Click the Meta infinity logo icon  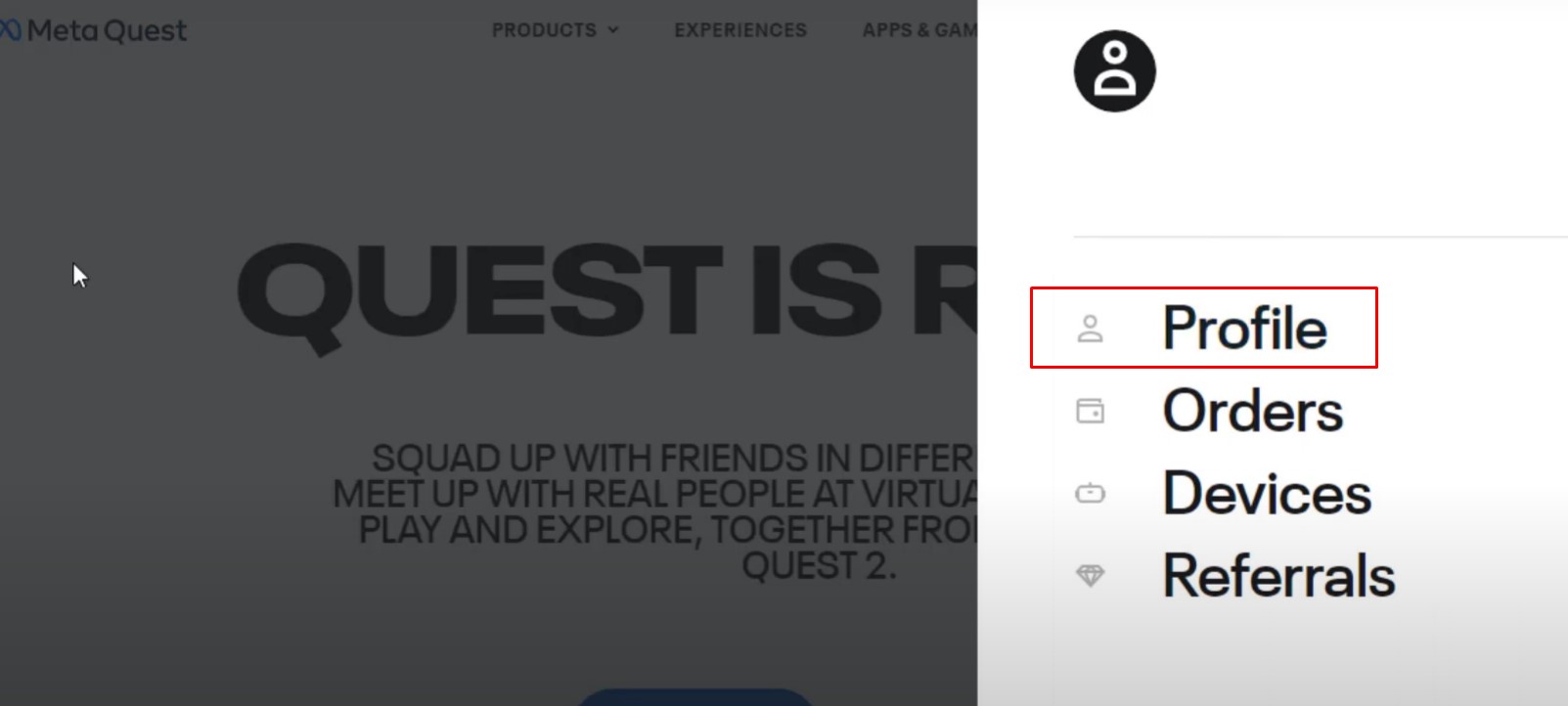pyautogui.click(x=10, y=31)
